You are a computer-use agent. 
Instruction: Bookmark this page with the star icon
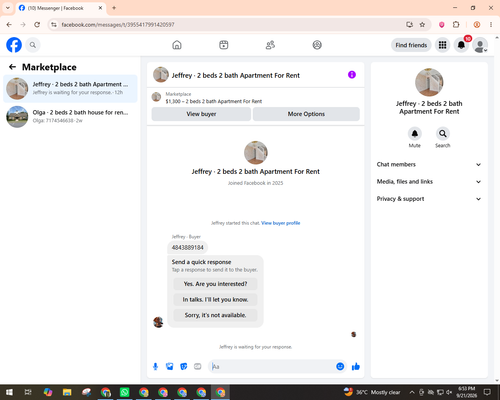(422, 25)
